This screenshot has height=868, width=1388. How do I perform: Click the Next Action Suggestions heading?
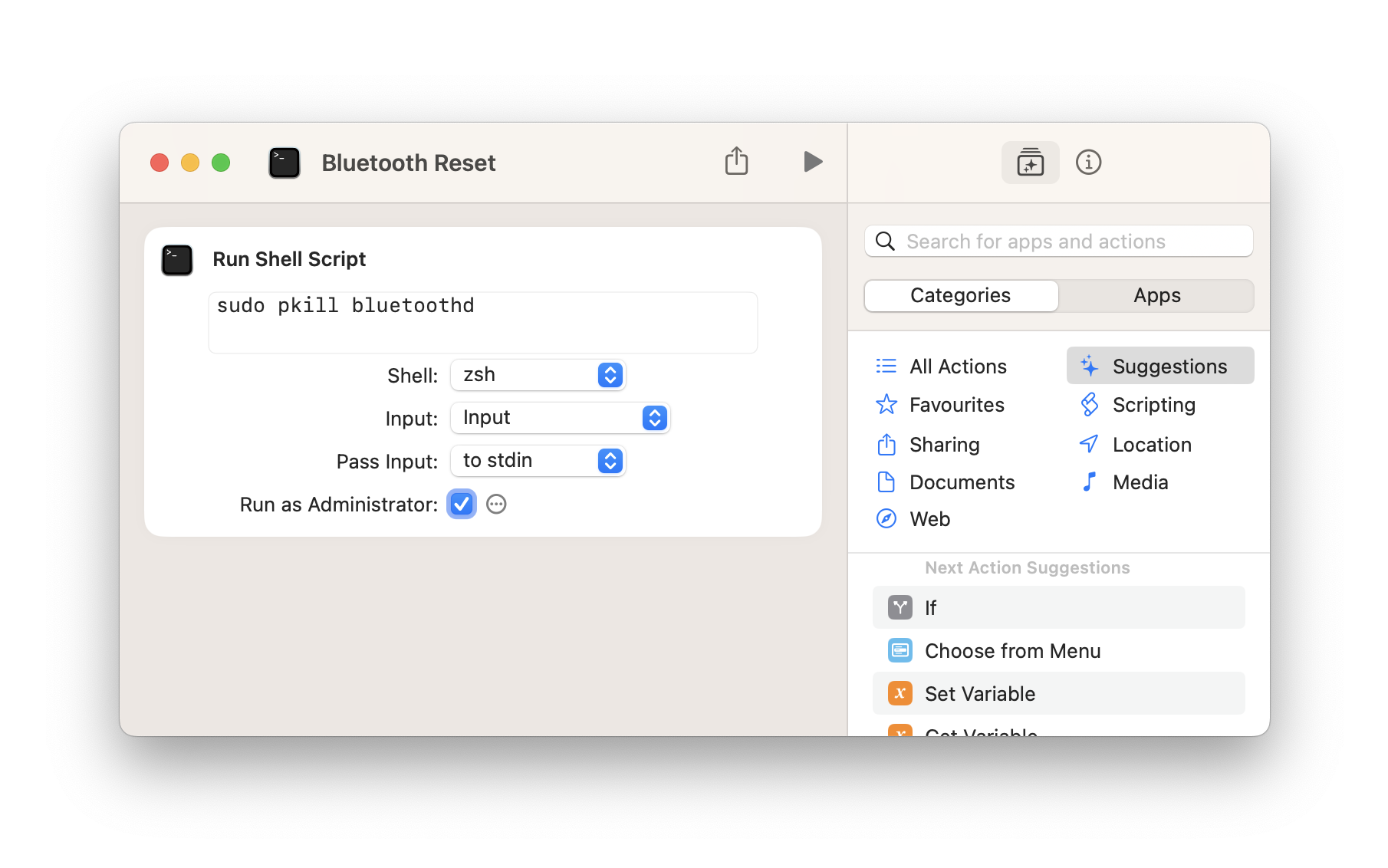(x=1028, y=567)
